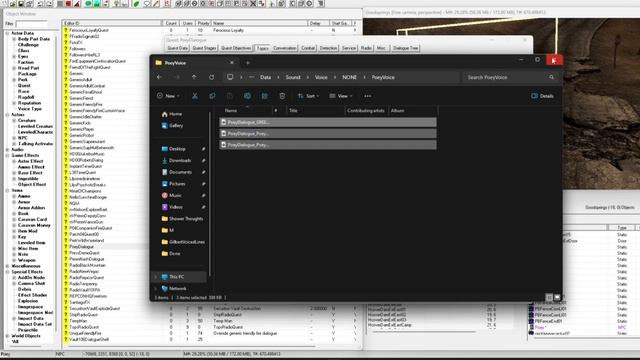Image resolution: width=640 pixels, height=360 pixels.
Task: Expand the This PC tree node
Action: pyautogui.click(x=156, y=277)
